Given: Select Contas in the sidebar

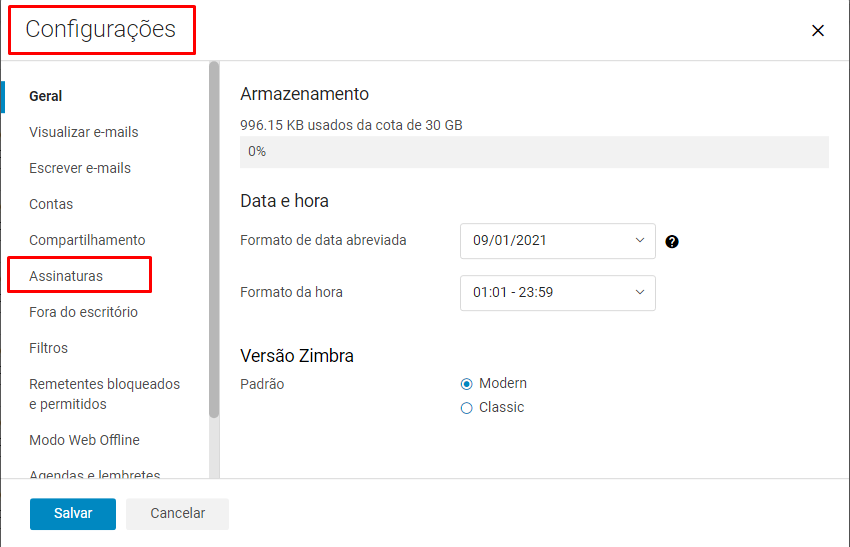Looking at the screenshot, I should [51, 204].
